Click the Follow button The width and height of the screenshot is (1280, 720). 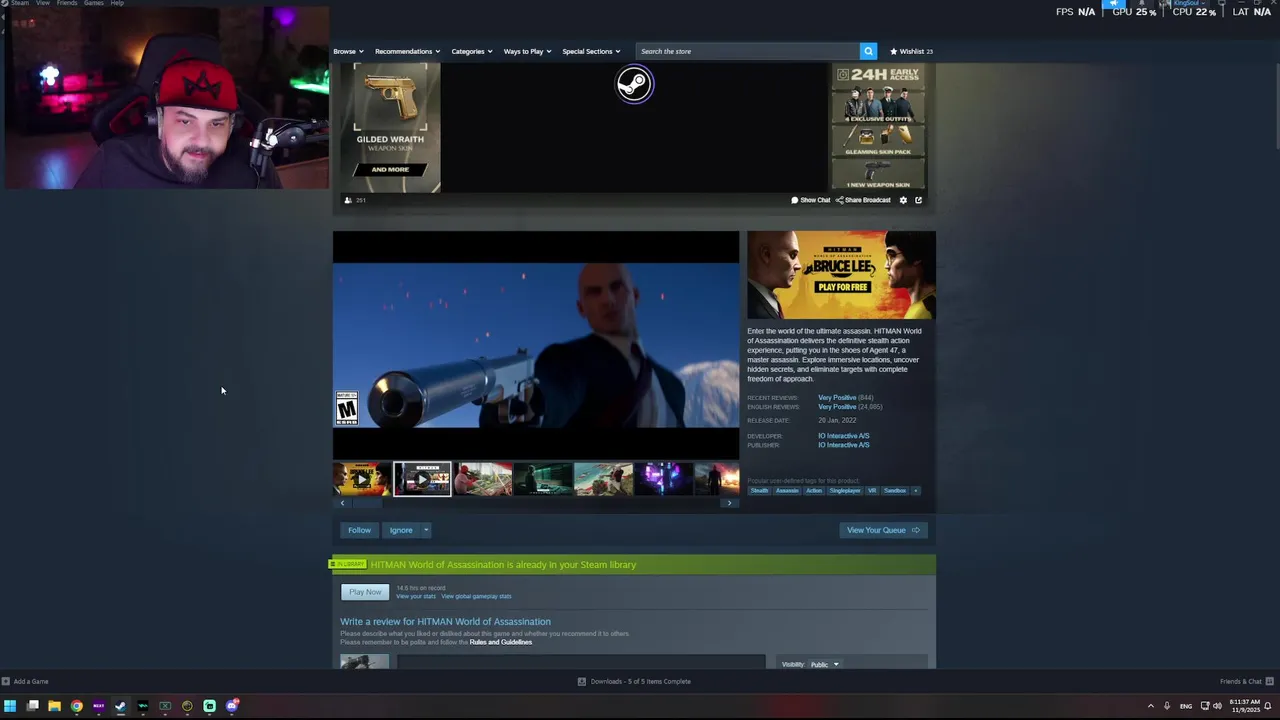[x=359, y=530]
